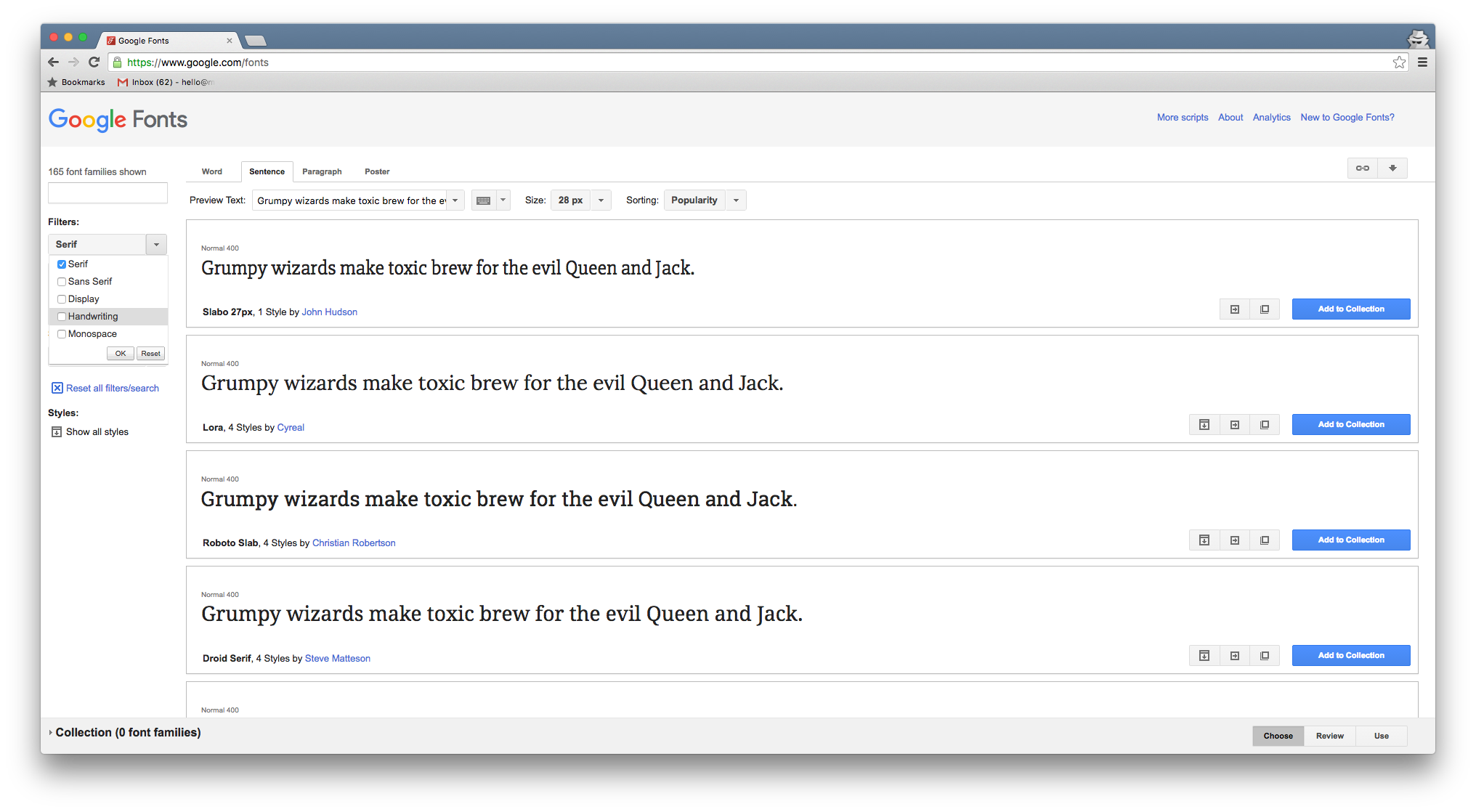1476x812 pixels.
Task: Show all styles icon in Lora row
Action: point(1204,425)
